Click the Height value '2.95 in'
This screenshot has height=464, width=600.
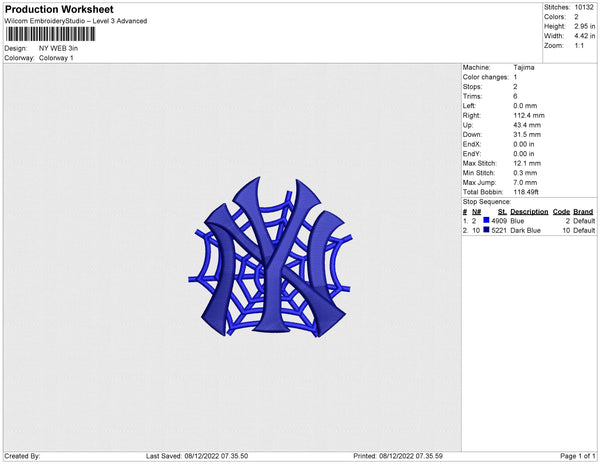click(585, 26)
